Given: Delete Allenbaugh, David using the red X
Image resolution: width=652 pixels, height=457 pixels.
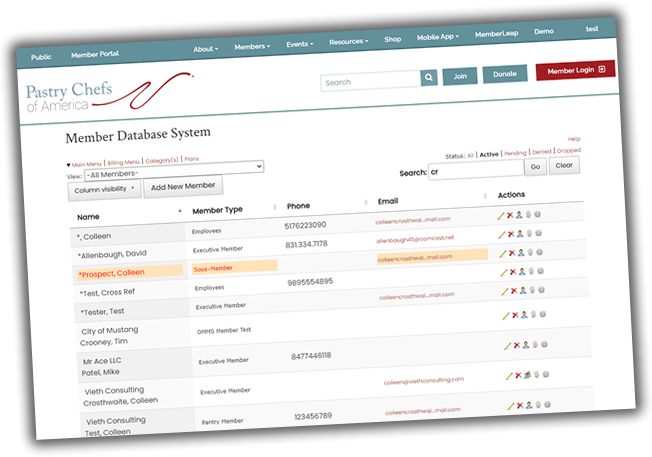Looking at the screenshot, I should tap(511, 234).
